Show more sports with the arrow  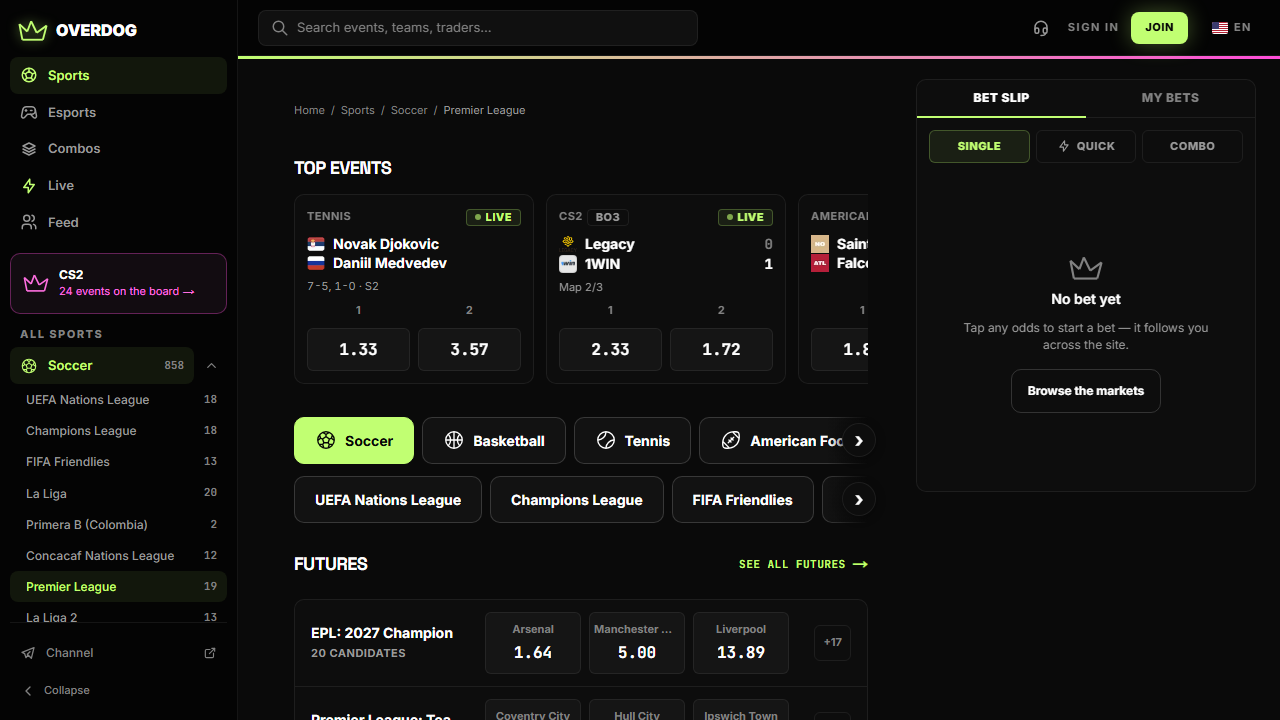click(859, 441)
